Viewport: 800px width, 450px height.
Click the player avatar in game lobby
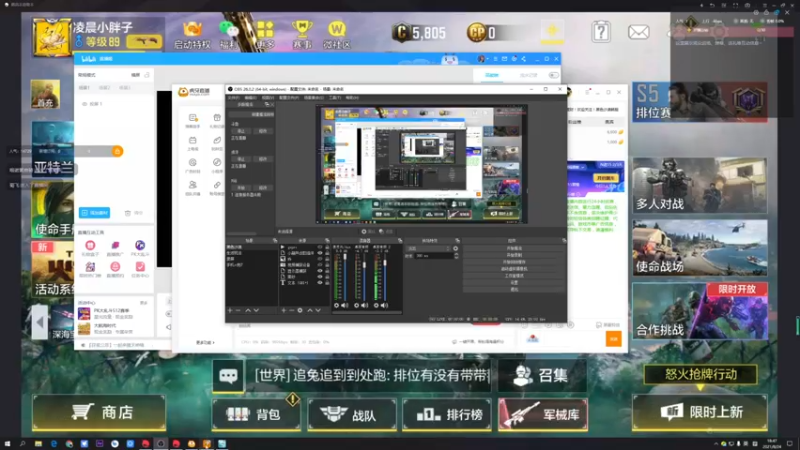click(52, 37)
